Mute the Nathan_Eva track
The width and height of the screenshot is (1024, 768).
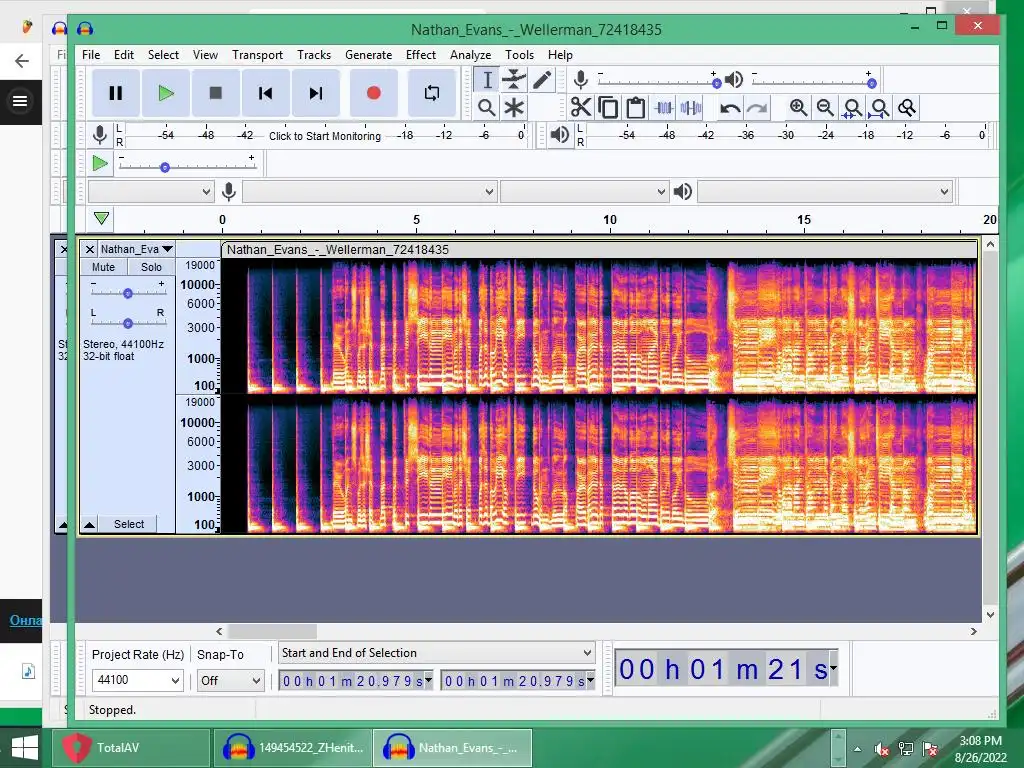click(103, 267)
